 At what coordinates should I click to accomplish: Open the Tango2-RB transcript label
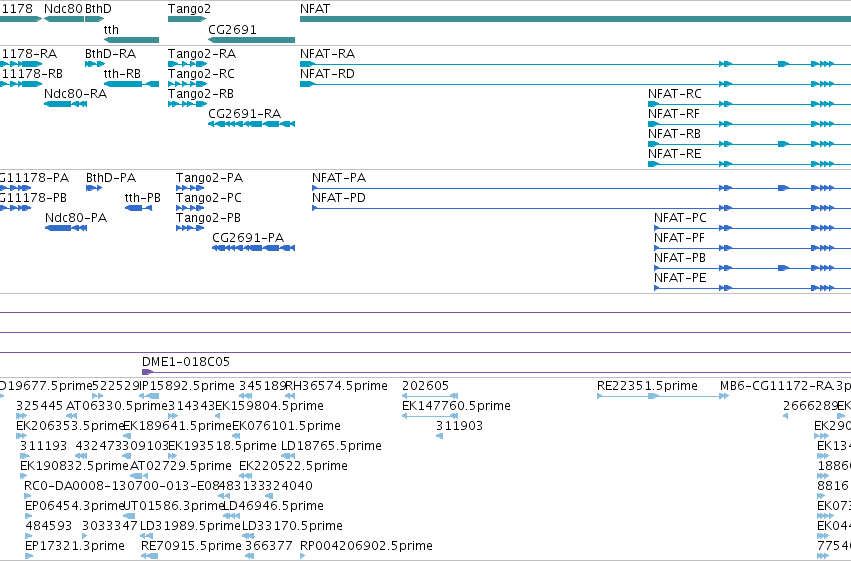(x=201, y=94)
